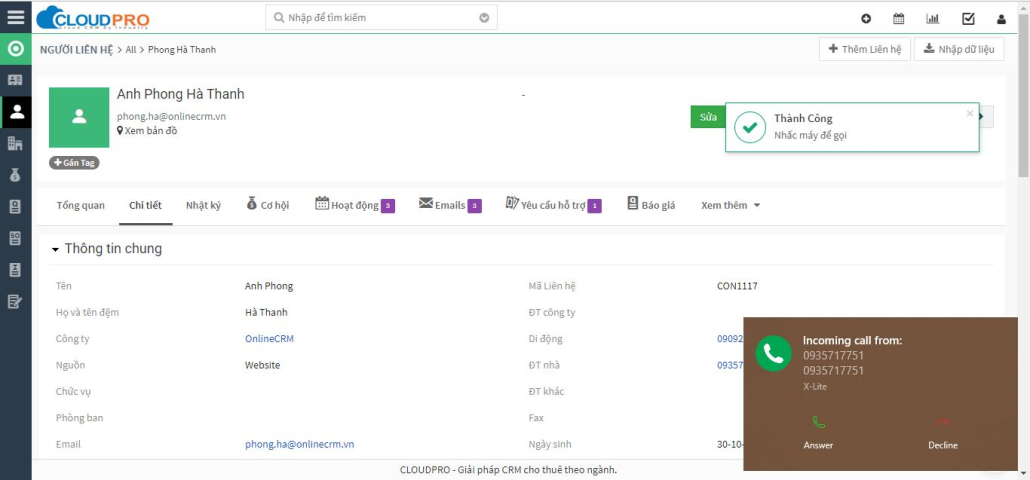This screenshot has height=480, width=1030.
Task: Select the organizations building sidebar icon
Action: [x=15, y=143]
